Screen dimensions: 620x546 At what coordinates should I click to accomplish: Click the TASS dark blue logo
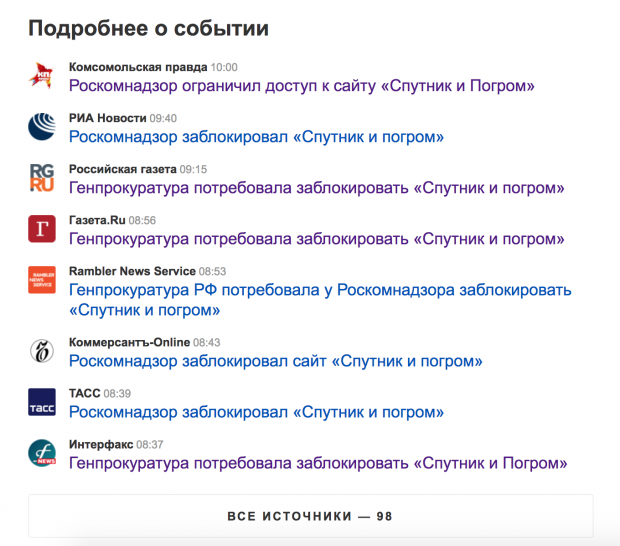[42, 402]
